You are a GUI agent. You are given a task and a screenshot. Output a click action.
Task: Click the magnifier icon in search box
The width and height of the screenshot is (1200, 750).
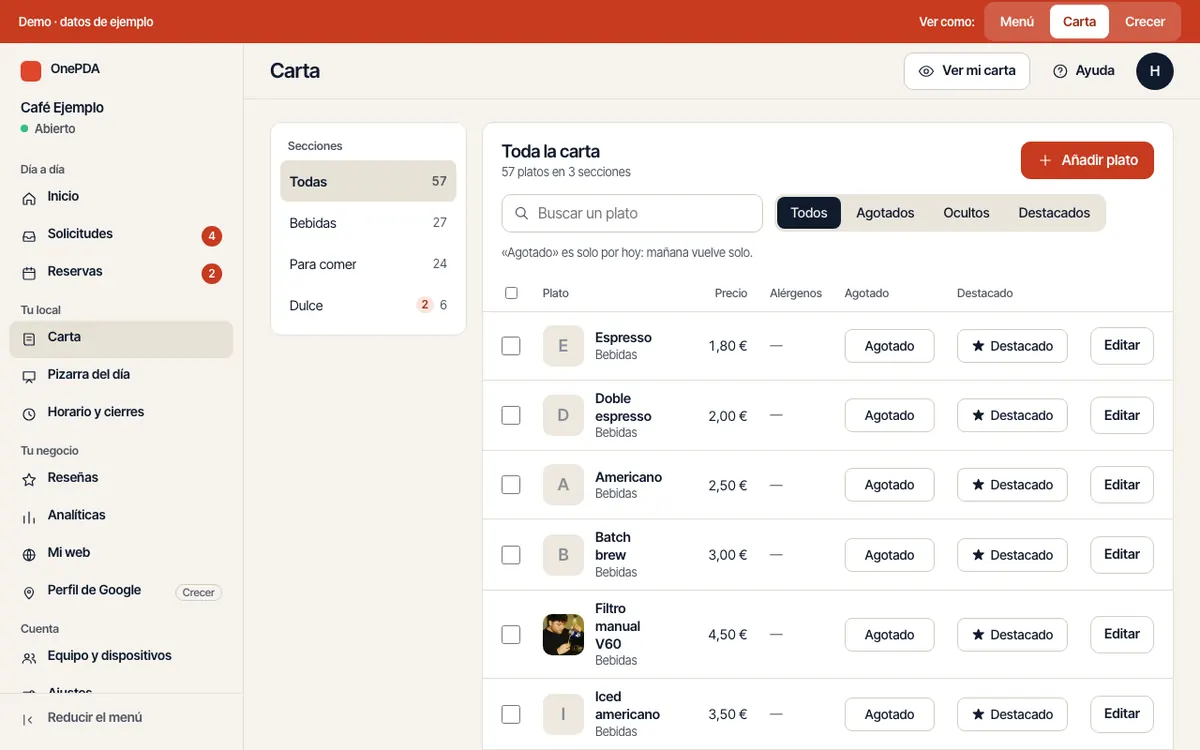pyautogui.click(x=521, y=213)
